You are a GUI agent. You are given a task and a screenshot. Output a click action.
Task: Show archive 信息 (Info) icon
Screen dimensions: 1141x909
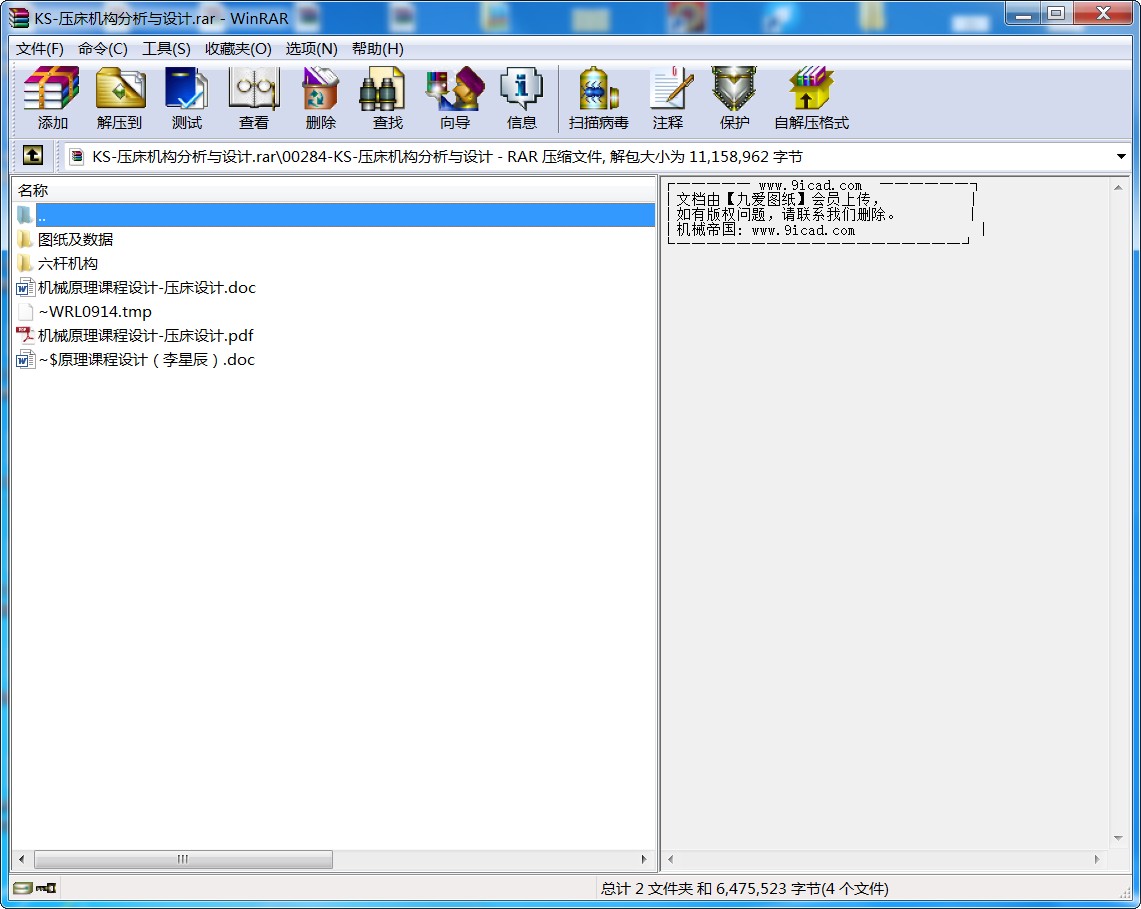[521, 98]
